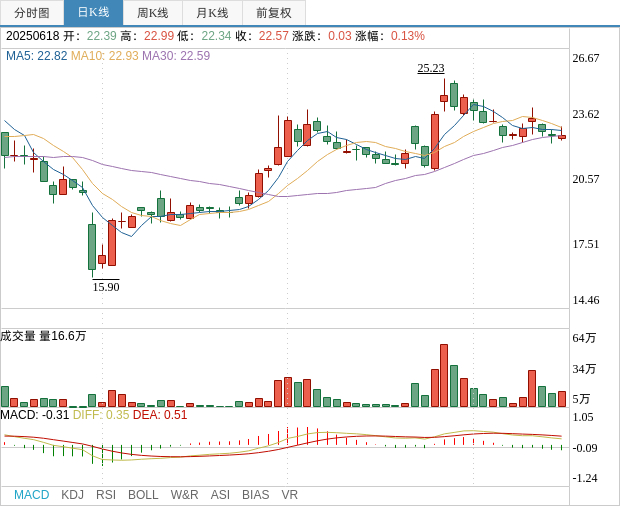Open the VR indicator

(290, 495)
